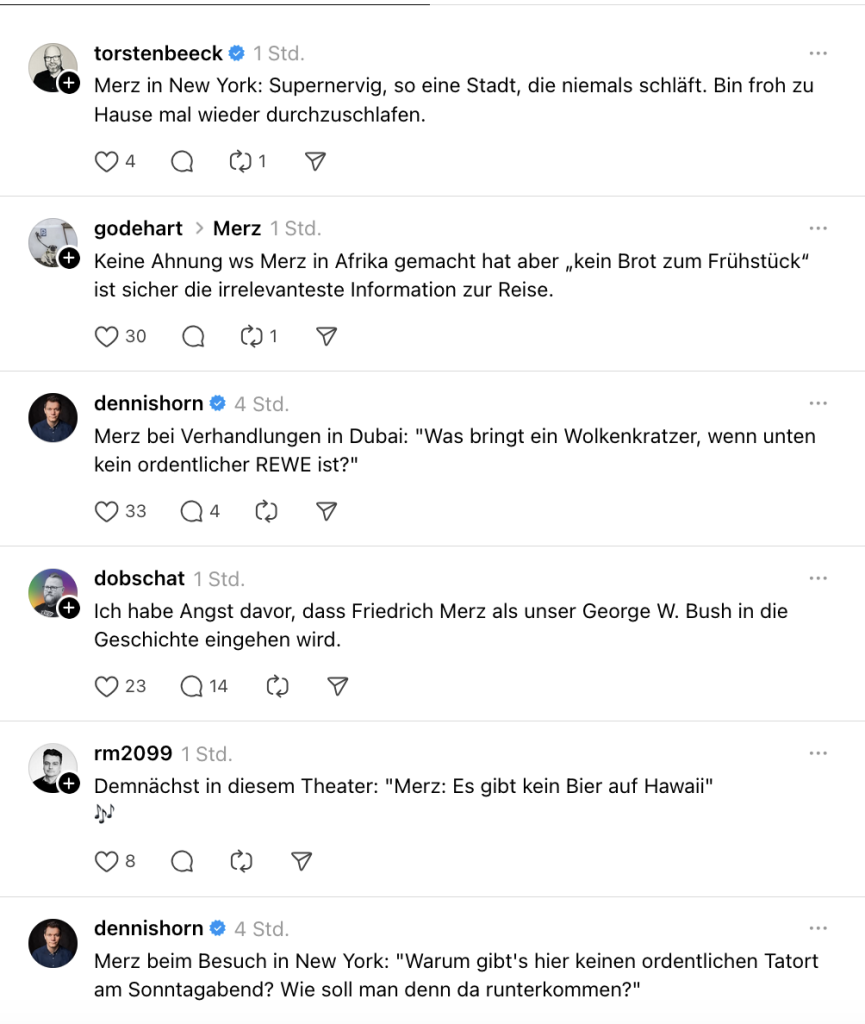Screen dimensions: 865x1024
Task: Open dennishorn's profile from Dubai post username
Action: pyautogui.click(x=148, y=403)
